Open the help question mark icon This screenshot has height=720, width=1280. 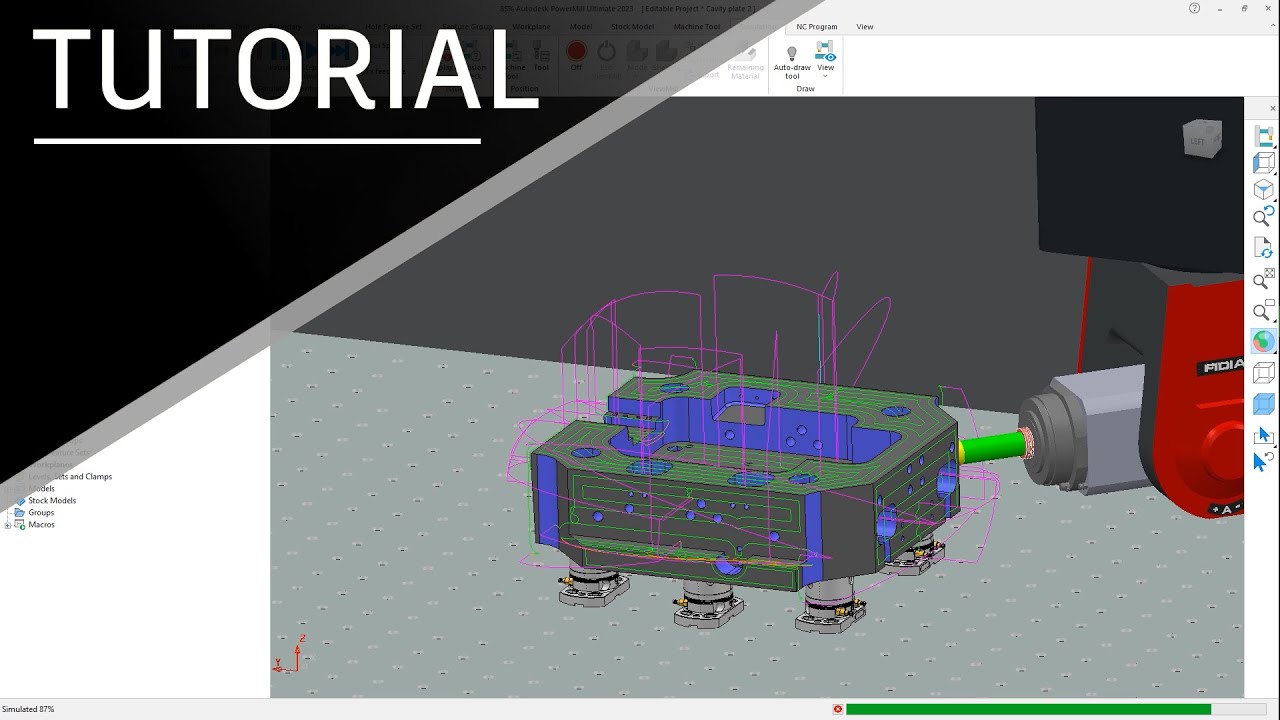pyautogui.click(x=1194, y=8)
